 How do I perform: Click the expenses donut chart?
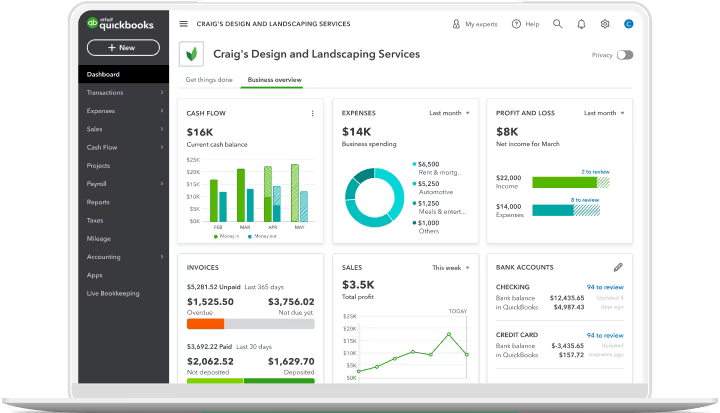tap(374, 198)
